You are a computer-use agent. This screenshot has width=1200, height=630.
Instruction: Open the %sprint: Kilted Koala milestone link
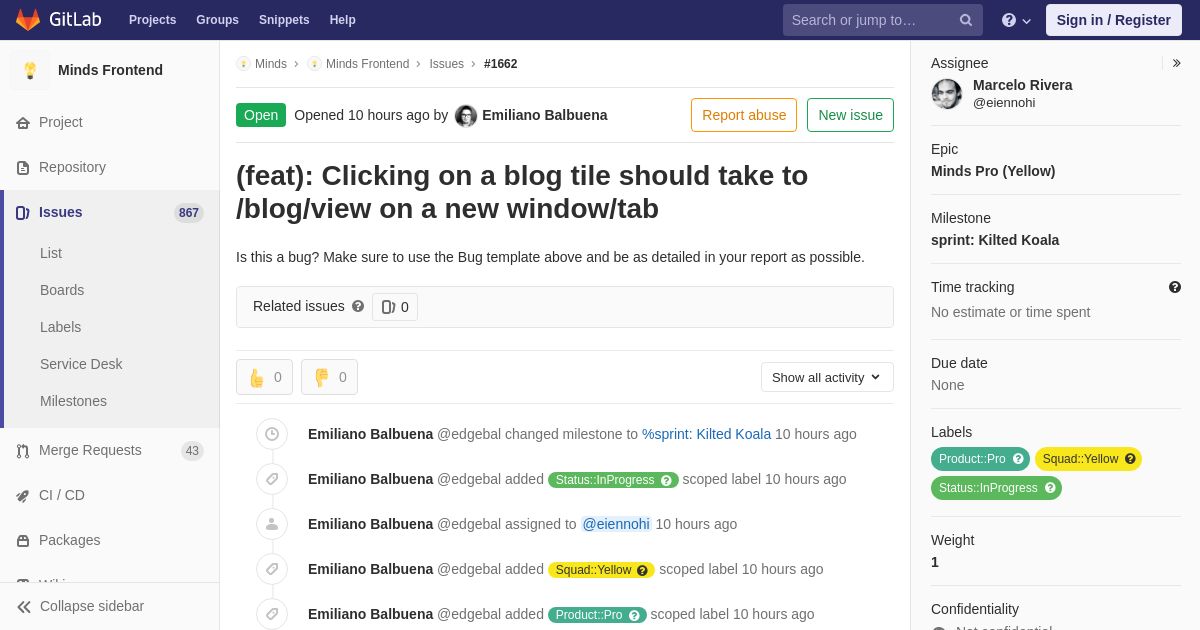(706, 434)
